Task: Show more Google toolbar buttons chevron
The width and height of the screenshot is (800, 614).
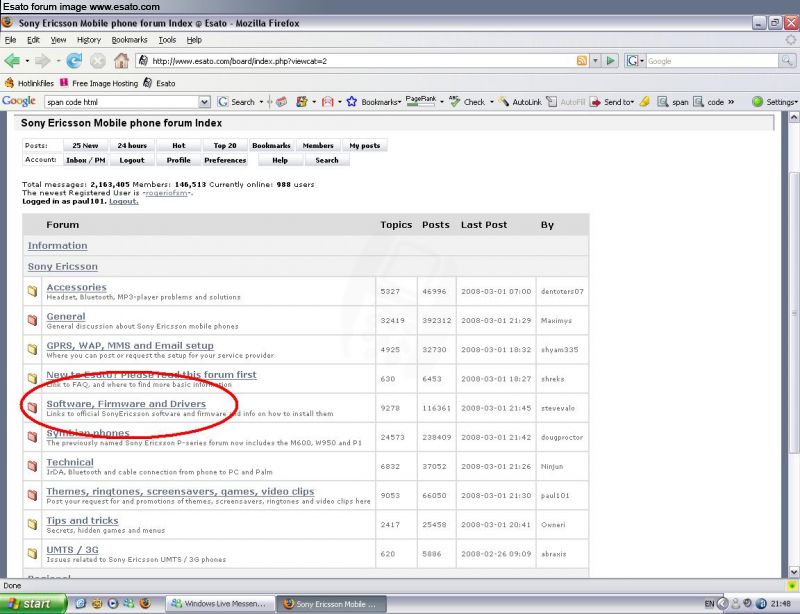Action: [731, 102]
